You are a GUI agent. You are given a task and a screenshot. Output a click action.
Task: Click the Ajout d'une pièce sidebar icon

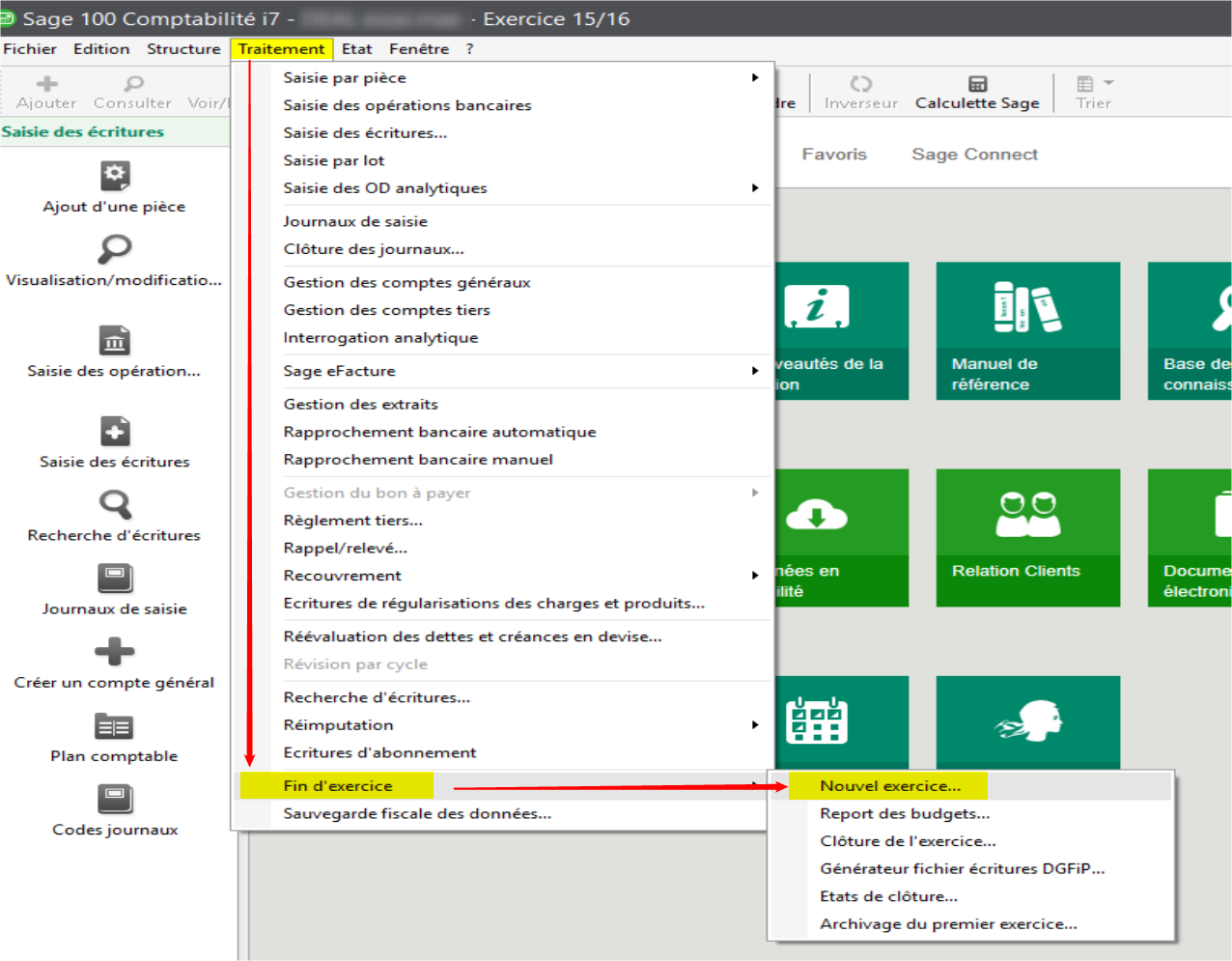click(x=115, y=176)
